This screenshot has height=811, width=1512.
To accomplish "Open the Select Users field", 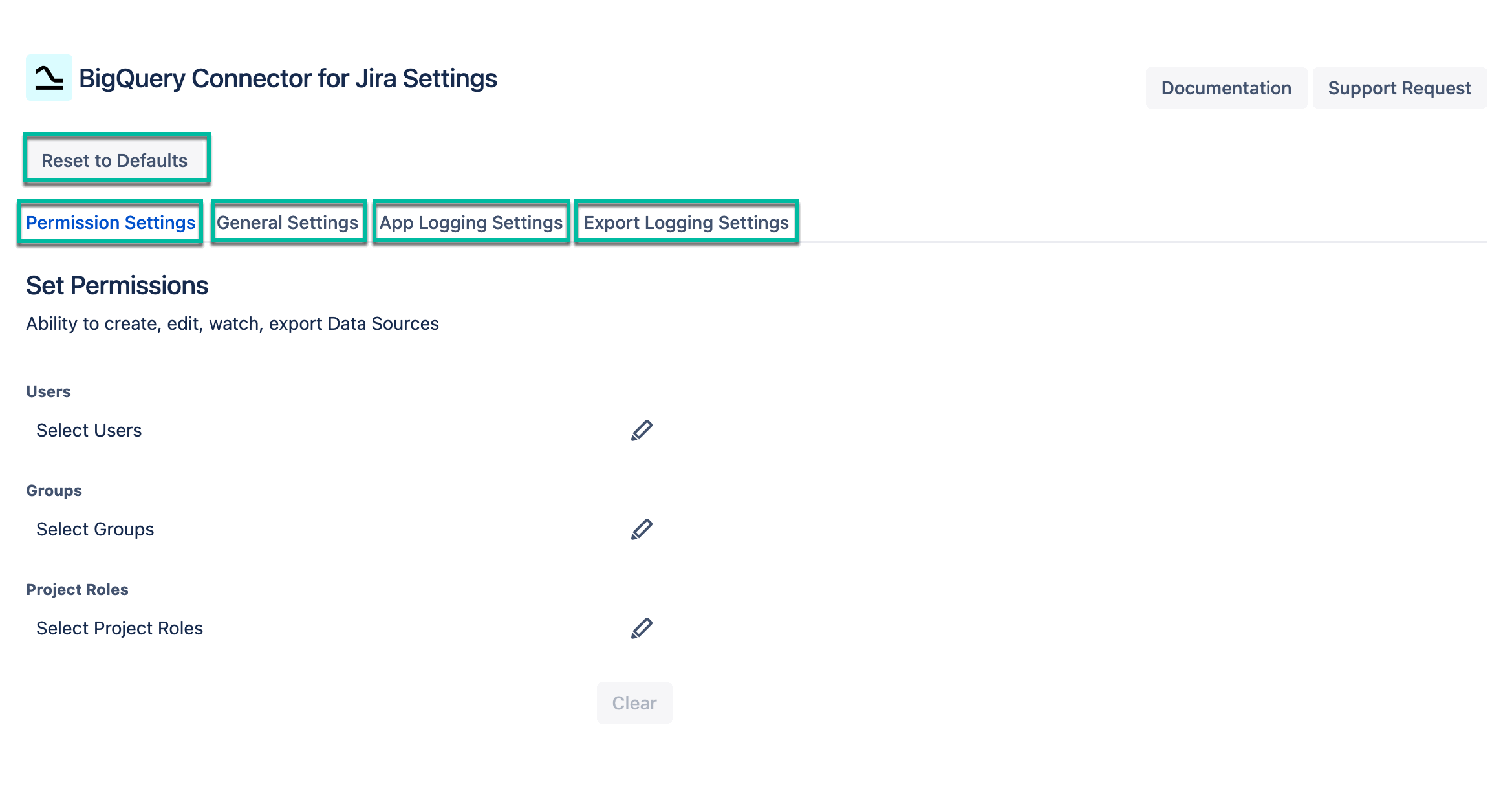I will [x=89, y=430].
